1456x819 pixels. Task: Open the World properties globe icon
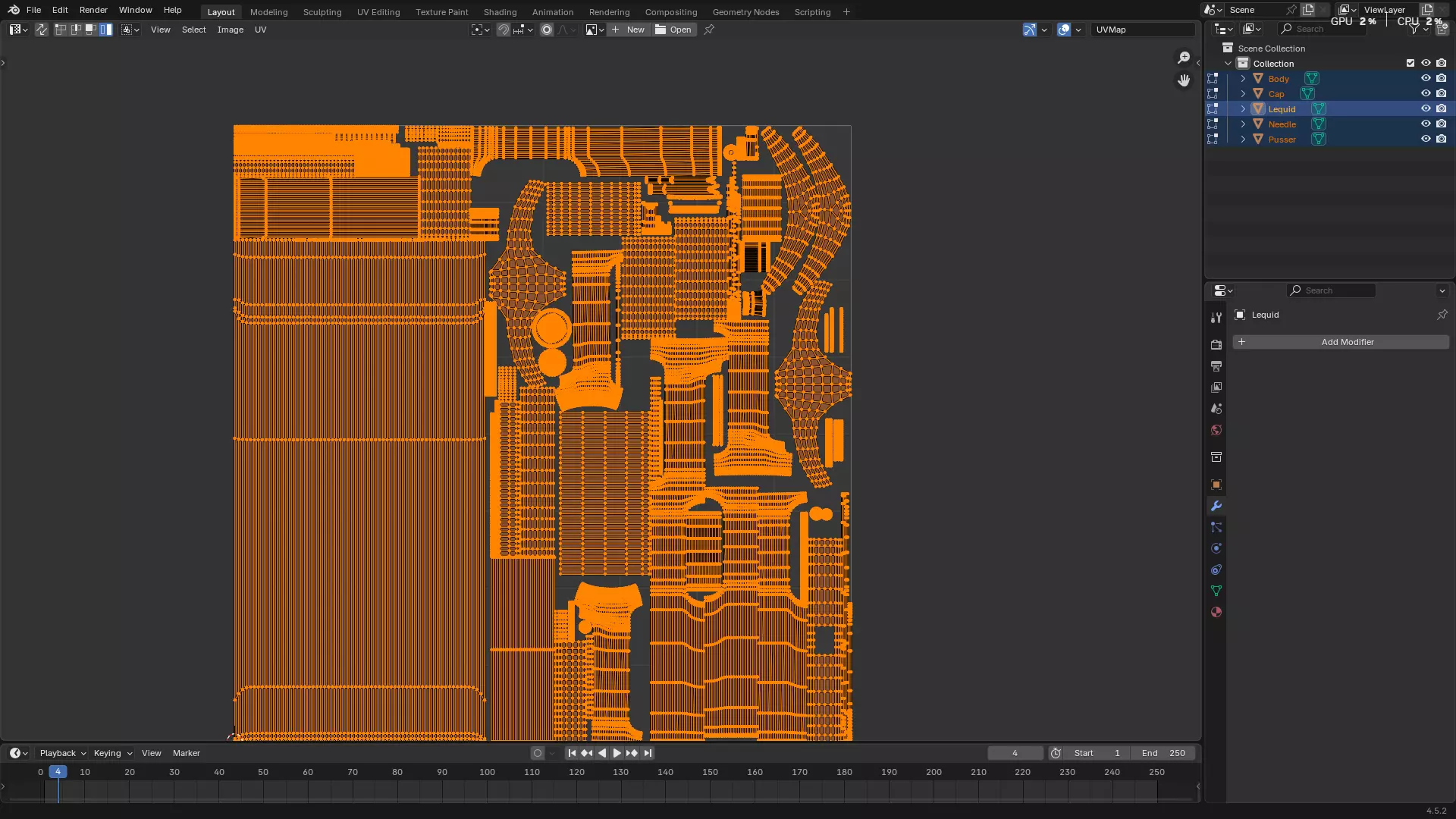[1216, 430]
